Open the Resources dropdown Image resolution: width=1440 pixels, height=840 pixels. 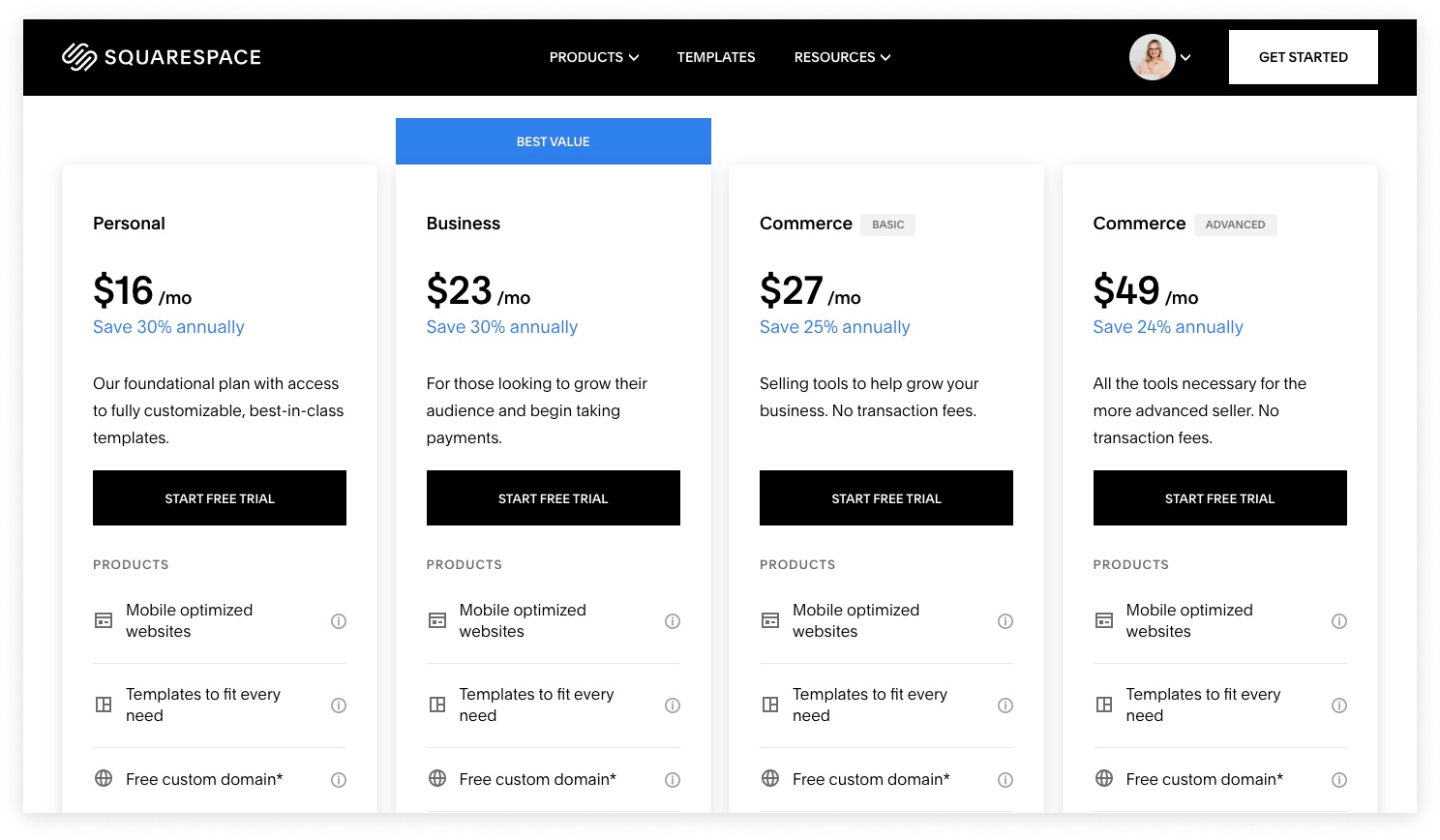pos(841,57)
